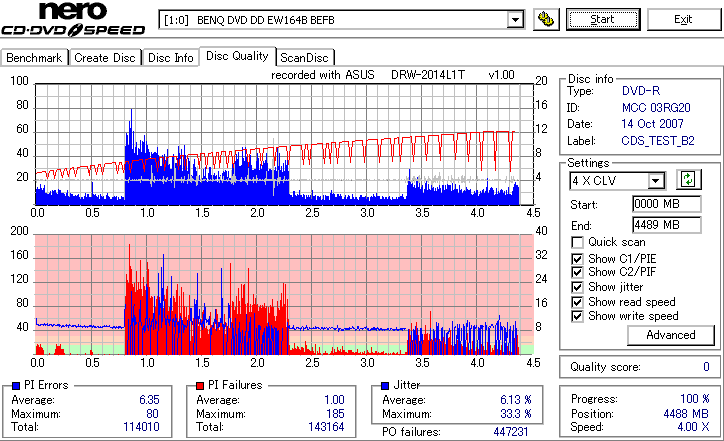Click the End position field 4489 MB
The height and width of the screenshot is (441, 724).
pos(666,225)
